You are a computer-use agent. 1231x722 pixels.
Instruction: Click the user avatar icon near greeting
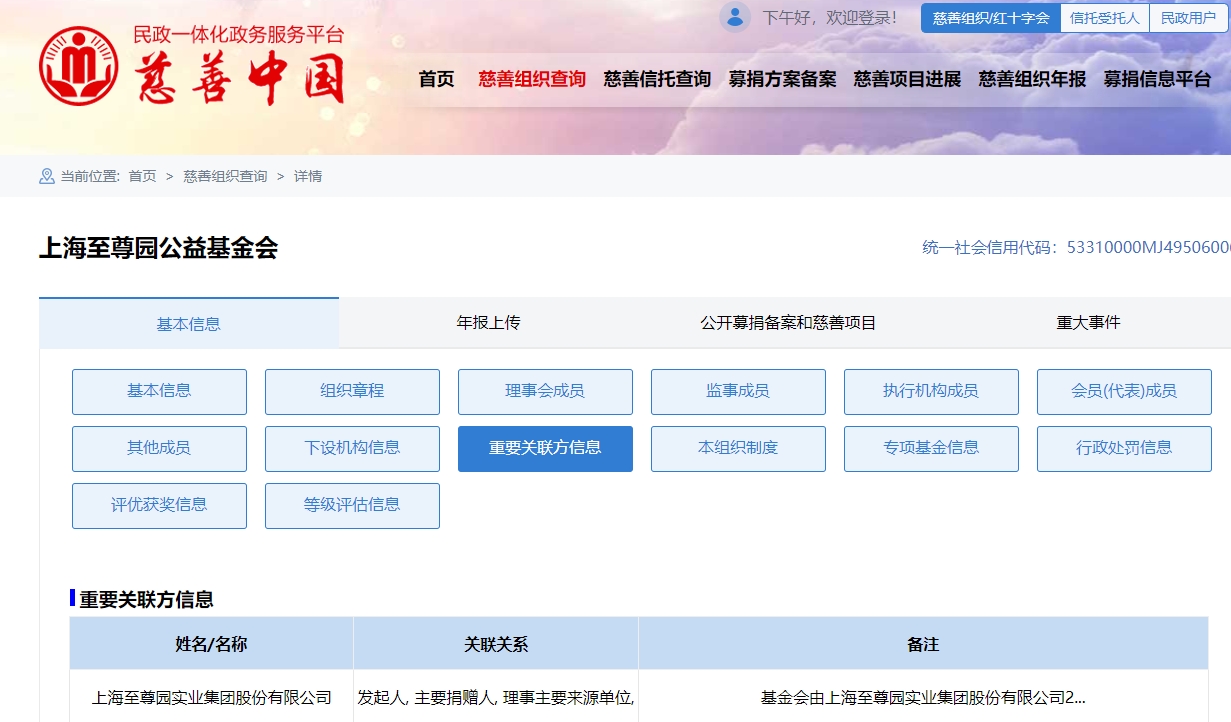[x=735, y=17]
